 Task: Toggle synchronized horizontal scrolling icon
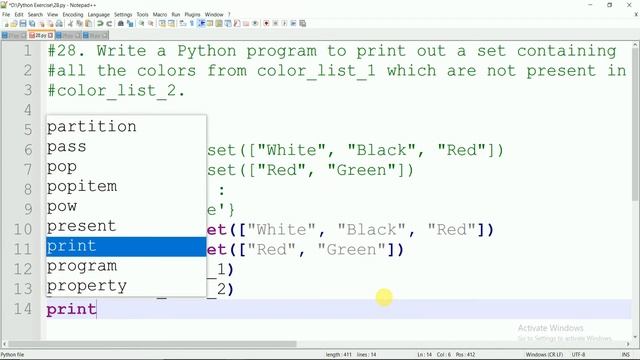pos(171,24)
